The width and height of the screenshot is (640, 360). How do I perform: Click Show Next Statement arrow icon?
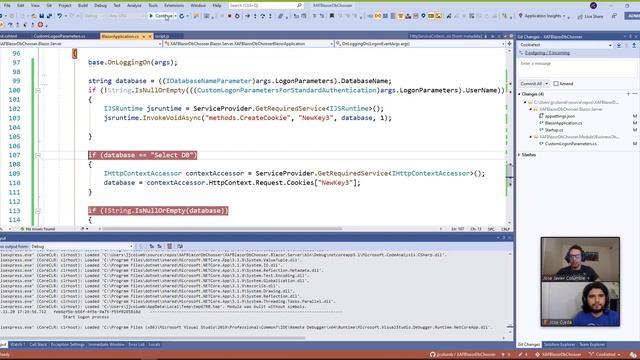[x=247, y=16]
